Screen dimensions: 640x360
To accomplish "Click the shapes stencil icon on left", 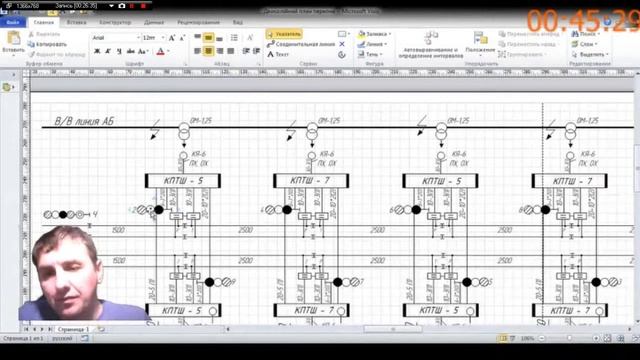I will (x=7, y=87).
